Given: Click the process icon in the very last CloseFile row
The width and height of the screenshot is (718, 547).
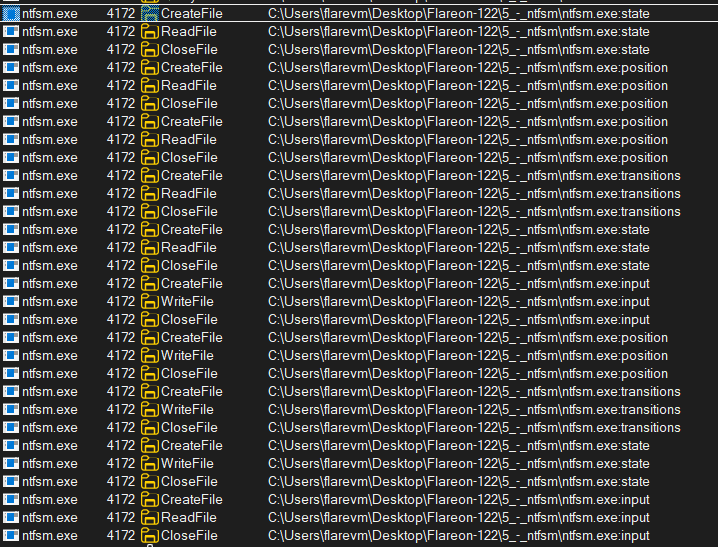Looking at the screenshot, I should pos(11,536).
